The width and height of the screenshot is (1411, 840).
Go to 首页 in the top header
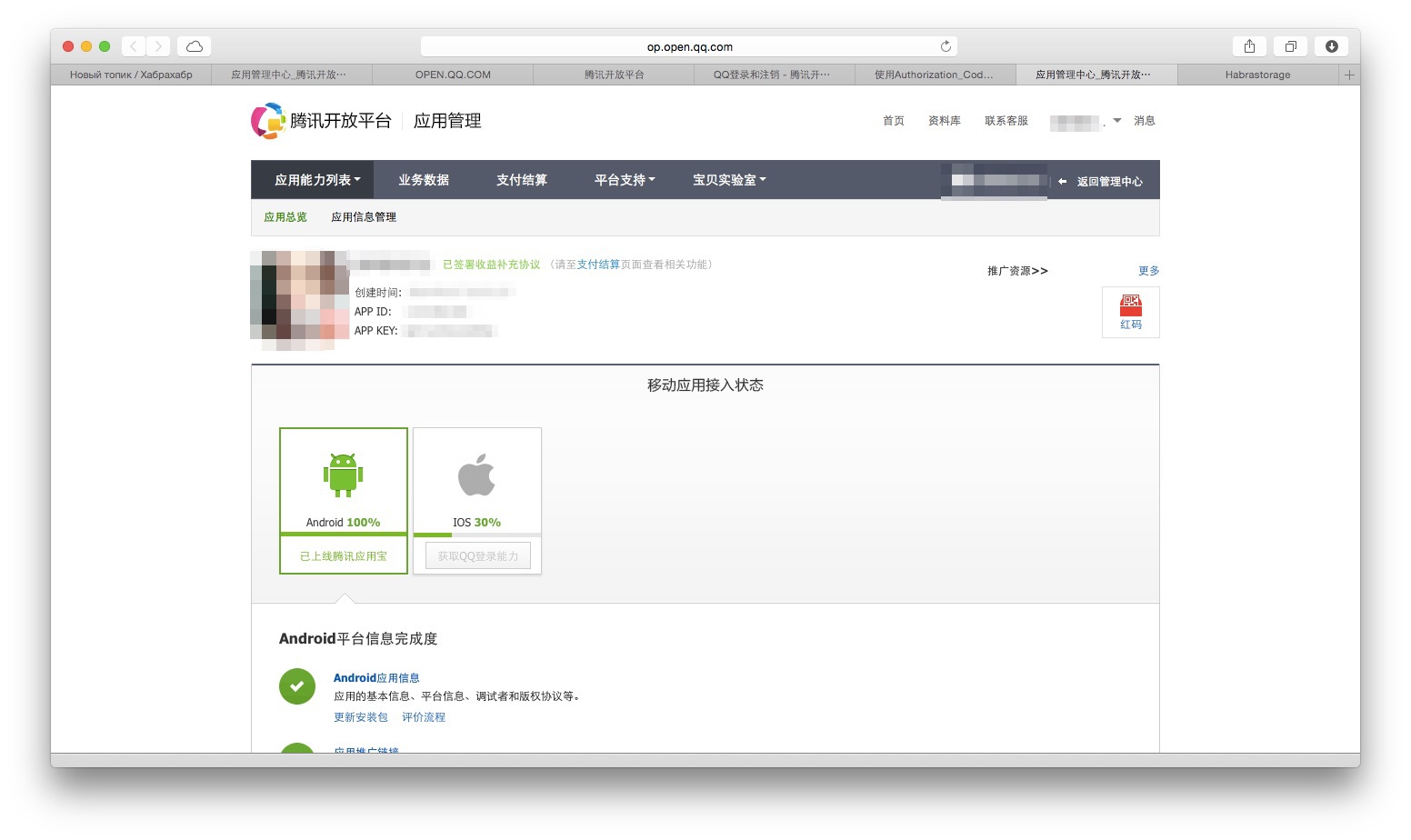tap(894, 121)
